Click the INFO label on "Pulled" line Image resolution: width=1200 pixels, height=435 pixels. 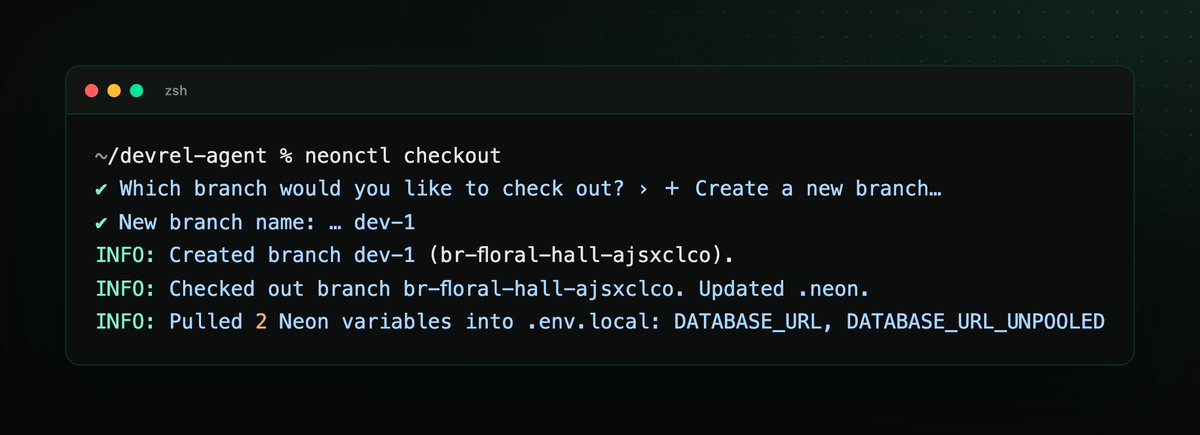pos(126,321)
